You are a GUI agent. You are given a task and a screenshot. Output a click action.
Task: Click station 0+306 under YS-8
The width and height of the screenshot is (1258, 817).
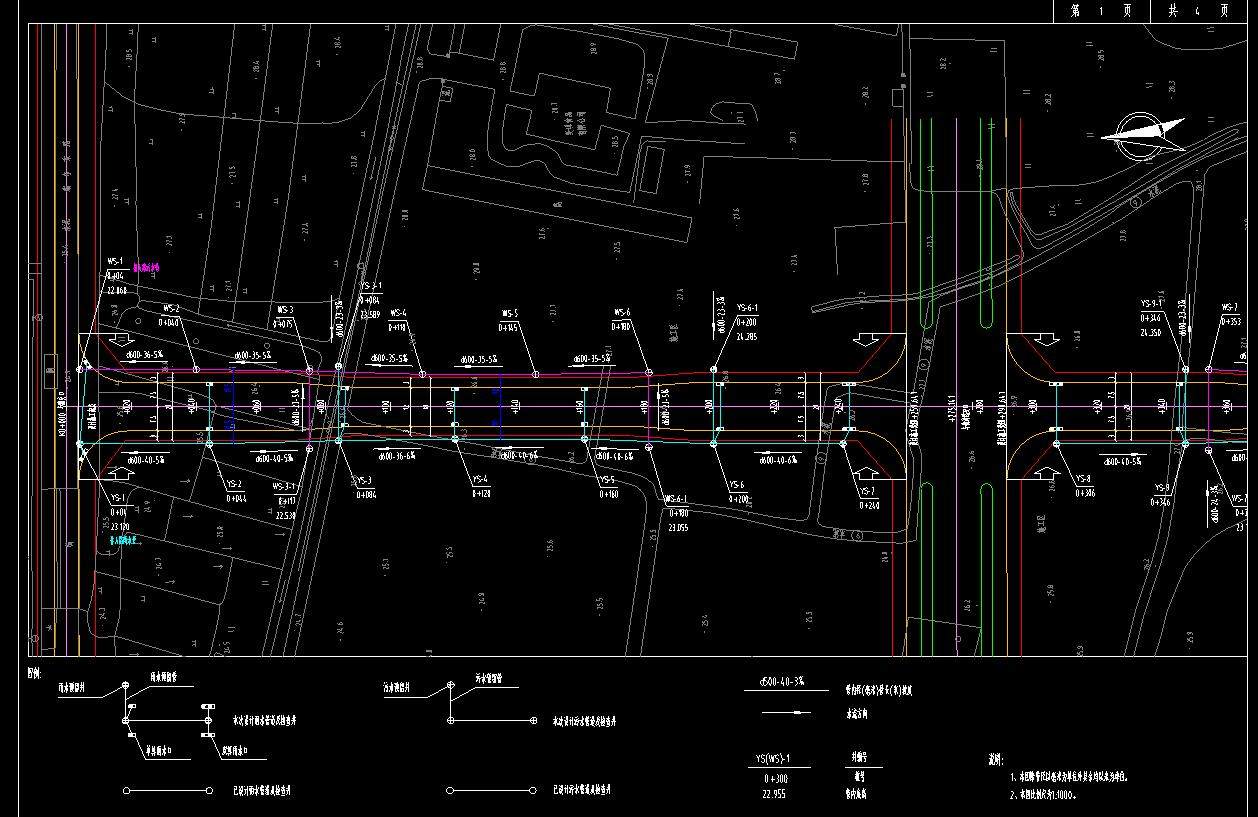(1084, 493)
